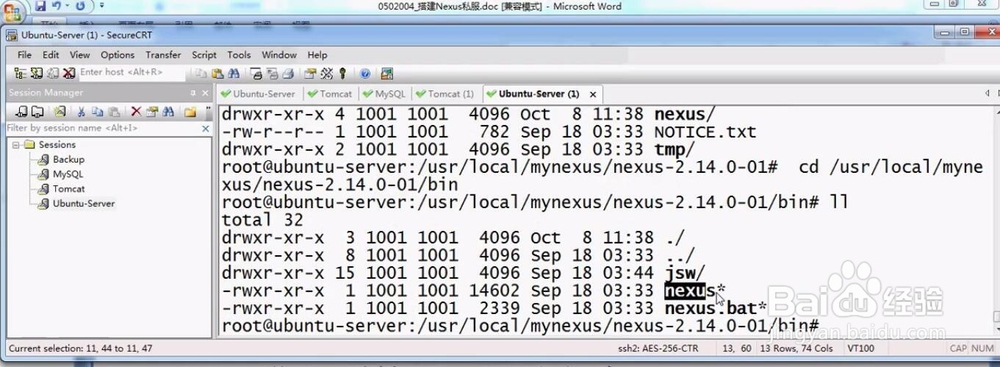Click the Copy icon in main toolbar
Screen dimensions: 1000x367
click(201, 73)
